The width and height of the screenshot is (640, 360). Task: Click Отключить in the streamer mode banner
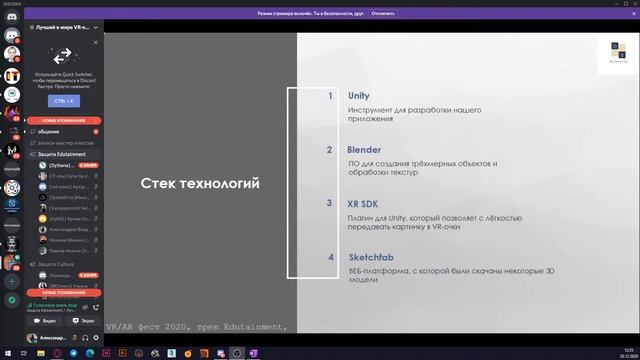click(383, 13)
